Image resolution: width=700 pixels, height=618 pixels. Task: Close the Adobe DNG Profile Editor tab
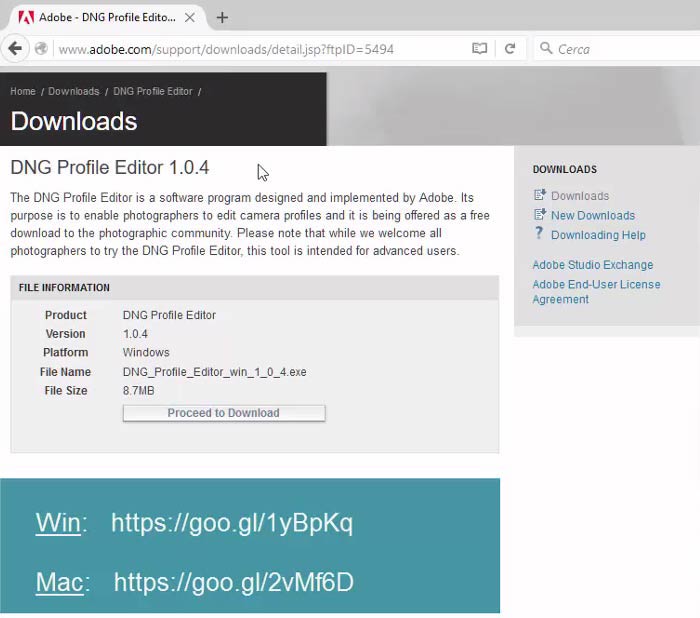(x=190, y=17)
